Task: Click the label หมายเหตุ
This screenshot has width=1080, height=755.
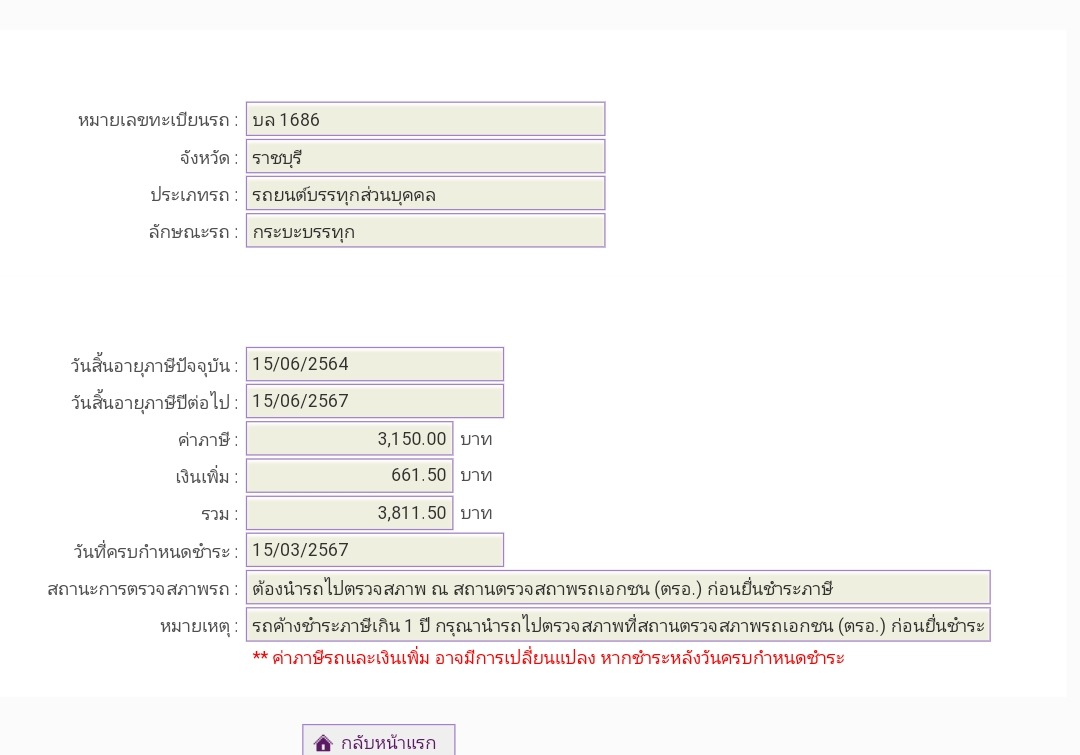Action: click(x=199, y=627)
